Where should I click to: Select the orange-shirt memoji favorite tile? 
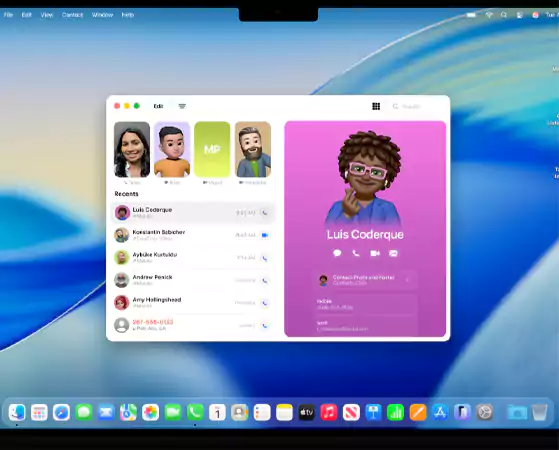point(172,149)
